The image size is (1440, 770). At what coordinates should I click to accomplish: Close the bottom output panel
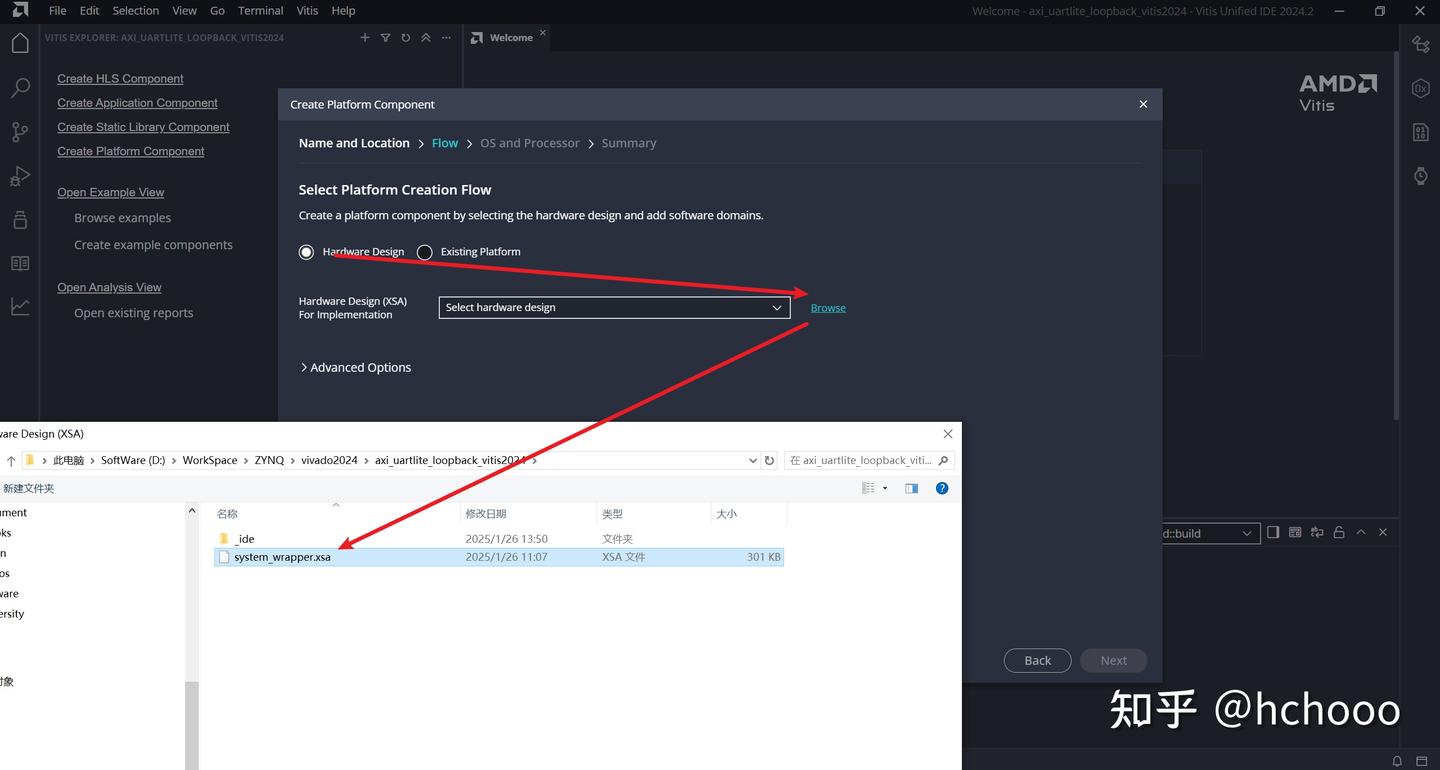[1383, 533]
